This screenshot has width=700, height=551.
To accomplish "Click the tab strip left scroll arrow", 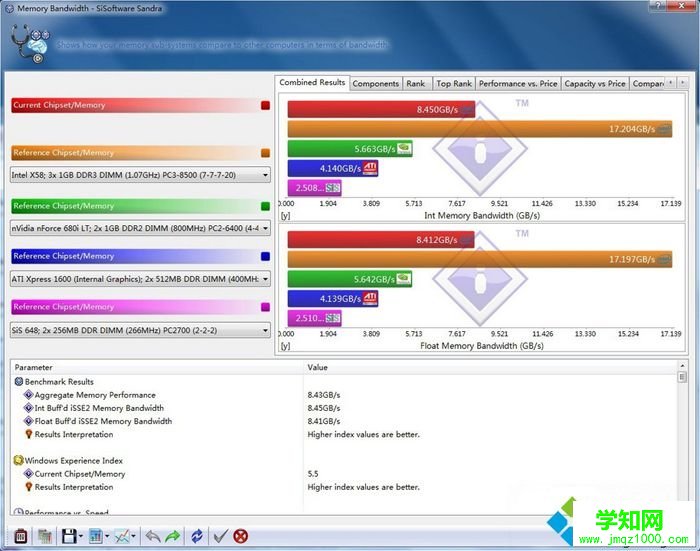I will tap(670, 83).
